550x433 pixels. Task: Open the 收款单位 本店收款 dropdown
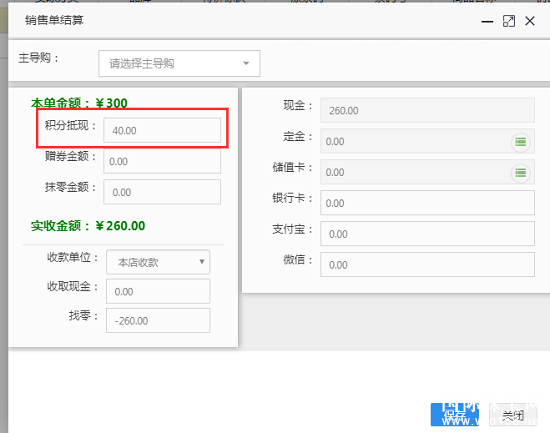point(158,262)
